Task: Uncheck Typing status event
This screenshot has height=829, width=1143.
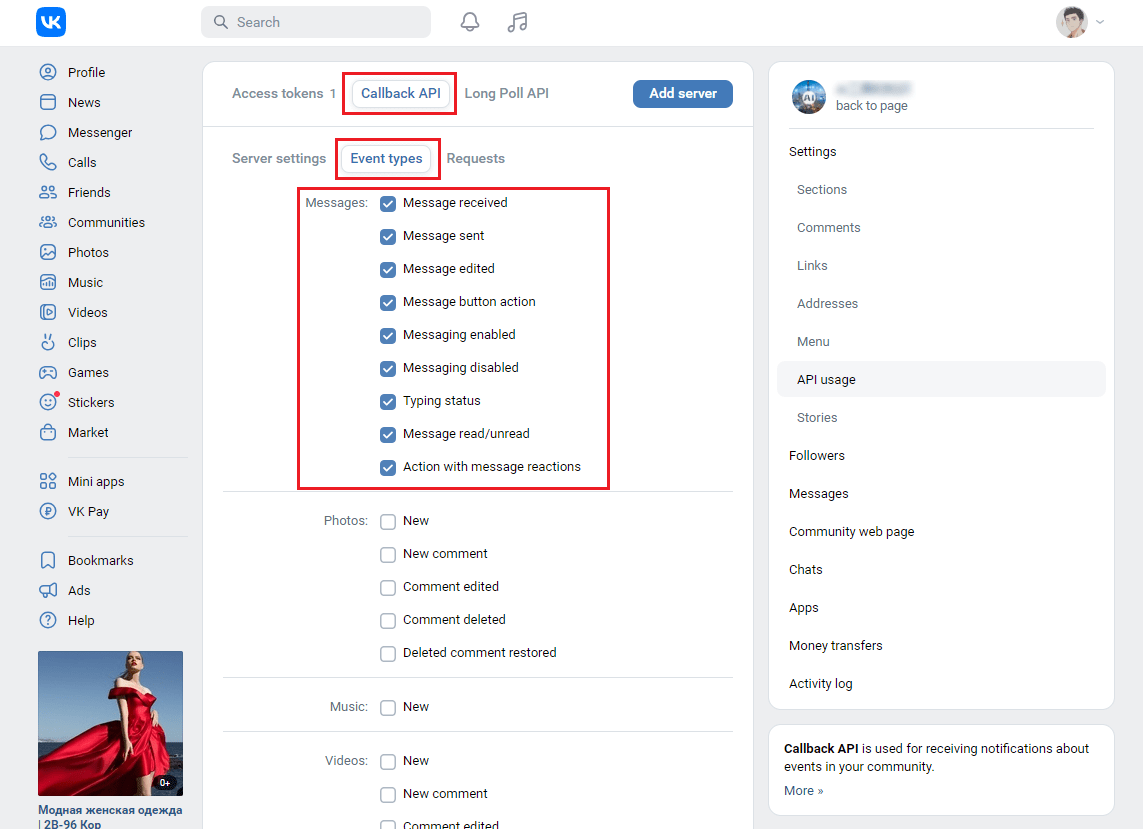Action: [388, 401]
